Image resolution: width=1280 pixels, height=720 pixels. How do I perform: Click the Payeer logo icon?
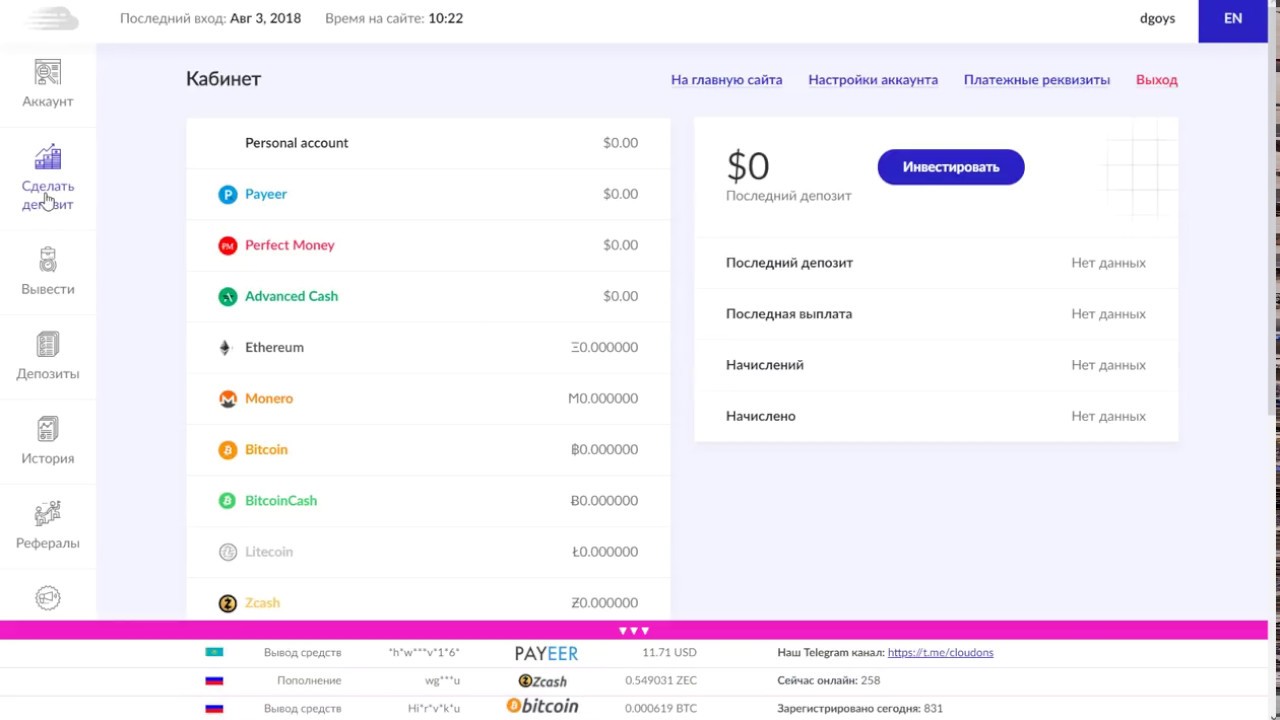click(228, 194)
